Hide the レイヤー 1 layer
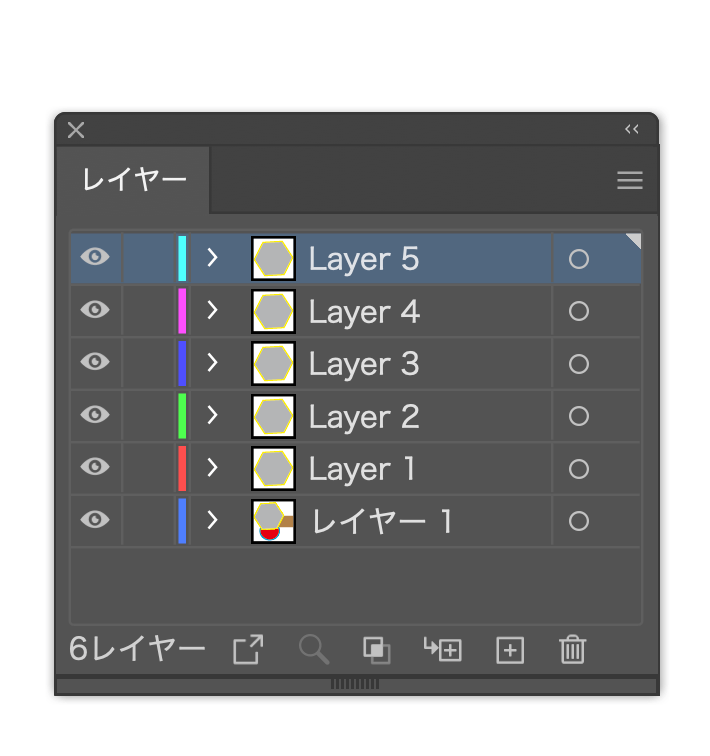Image resolution: width=710 pixels, height=756 pixels. pos(95,520)
